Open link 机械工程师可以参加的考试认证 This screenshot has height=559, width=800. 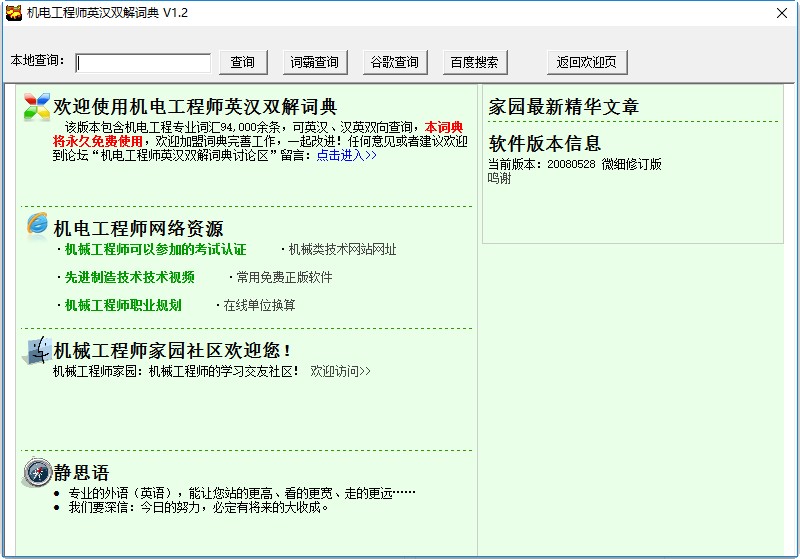pyautogui.click(x=156, y=249)
